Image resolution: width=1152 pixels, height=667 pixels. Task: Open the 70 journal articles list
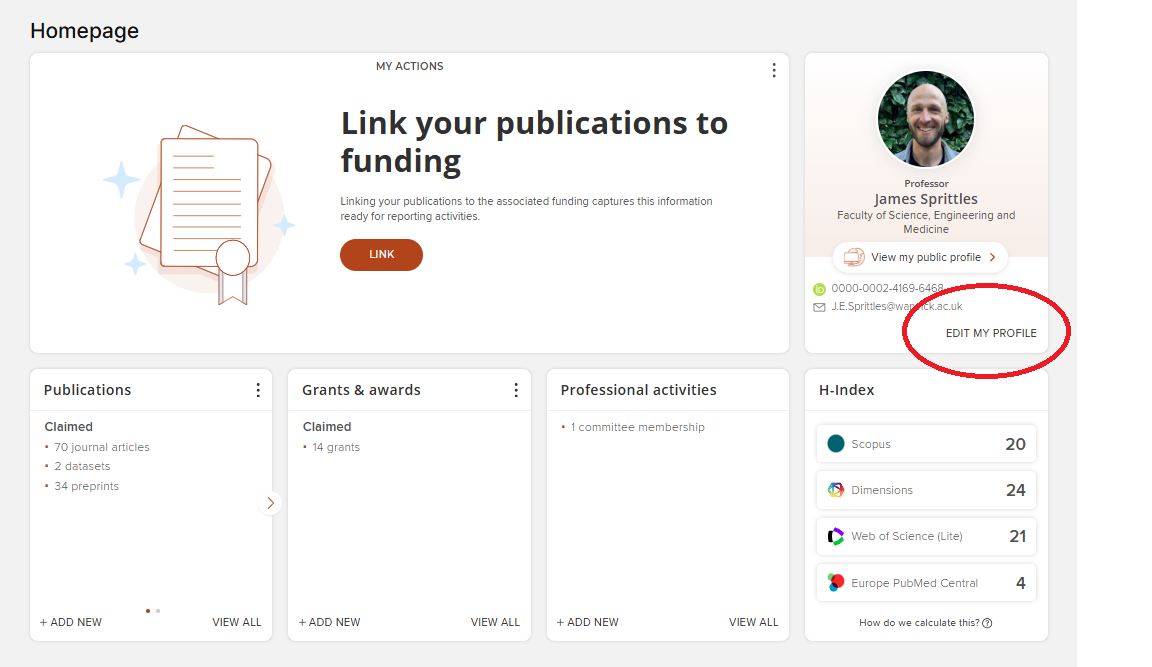pos(102,447)
